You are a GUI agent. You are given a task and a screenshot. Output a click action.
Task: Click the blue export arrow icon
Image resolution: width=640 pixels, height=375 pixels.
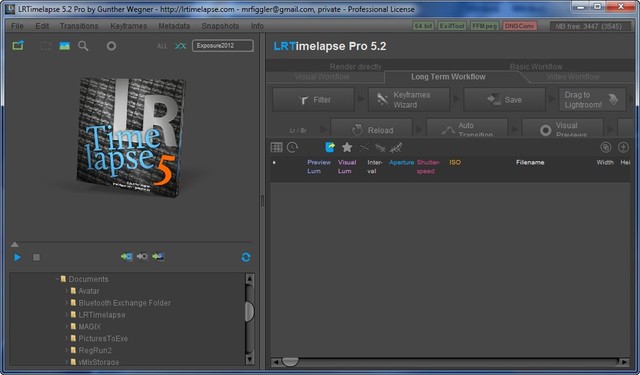(330, 147)
